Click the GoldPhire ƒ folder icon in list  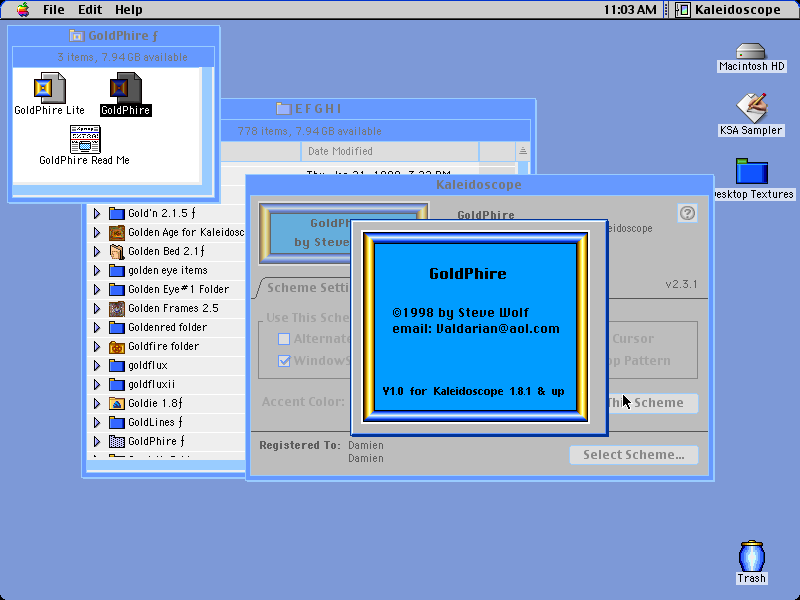tap(117, 441)
